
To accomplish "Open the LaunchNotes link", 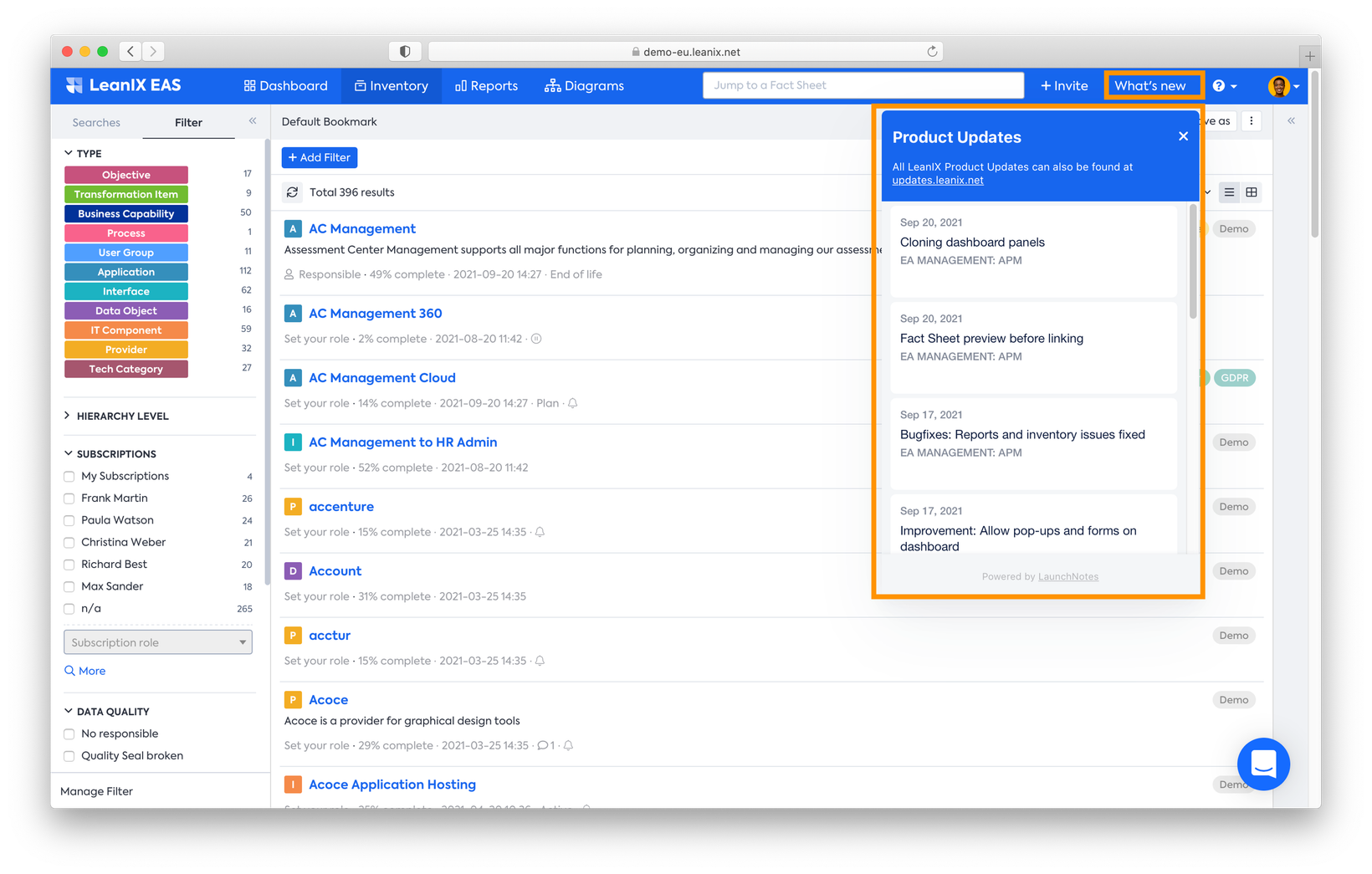I will coord(1068,576).
